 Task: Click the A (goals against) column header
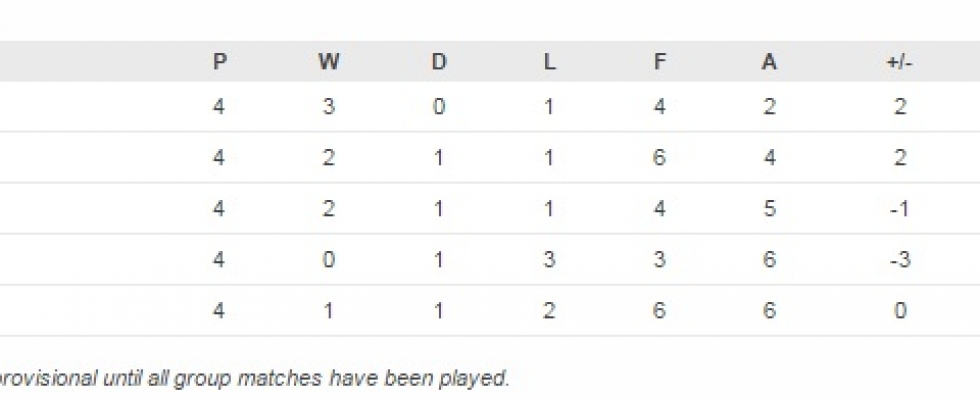coord(769,62)
